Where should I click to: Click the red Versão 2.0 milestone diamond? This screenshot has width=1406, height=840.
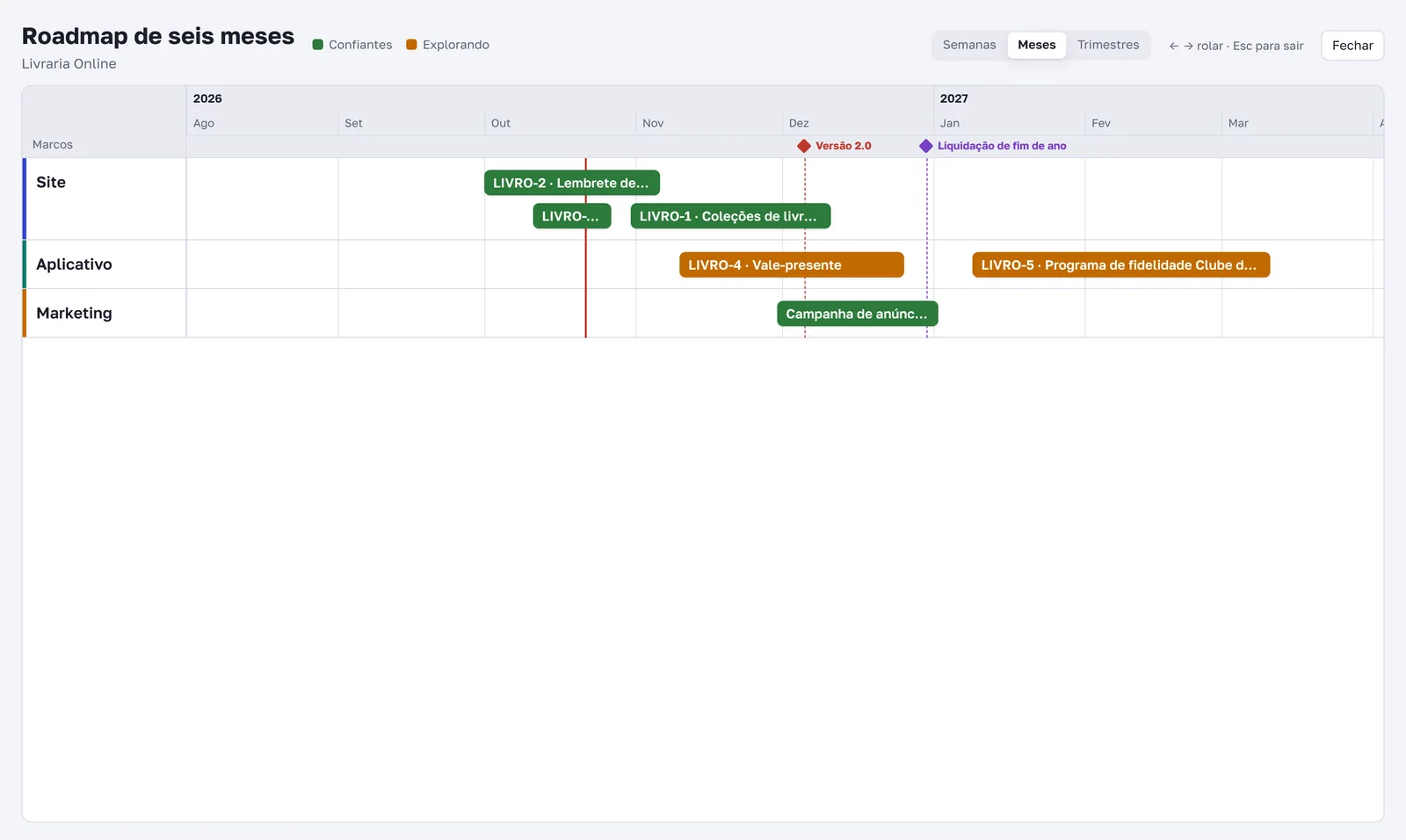[804, 146]
